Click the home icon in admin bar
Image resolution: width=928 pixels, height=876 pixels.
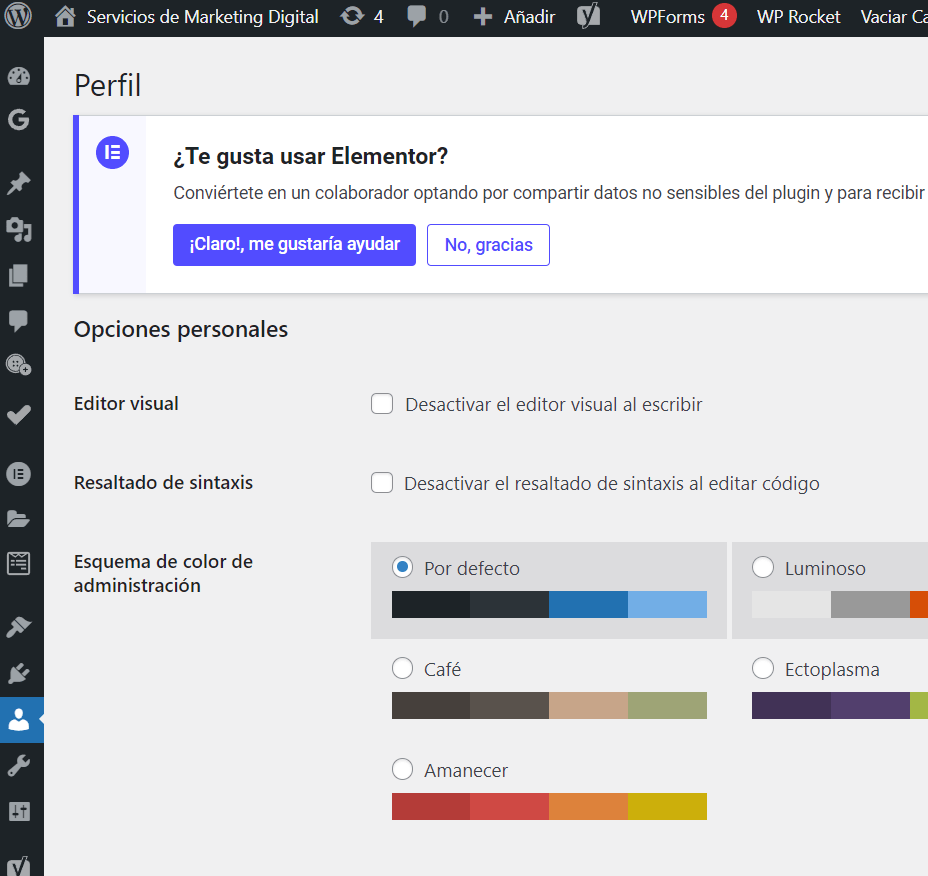click(x=65, y=17)
